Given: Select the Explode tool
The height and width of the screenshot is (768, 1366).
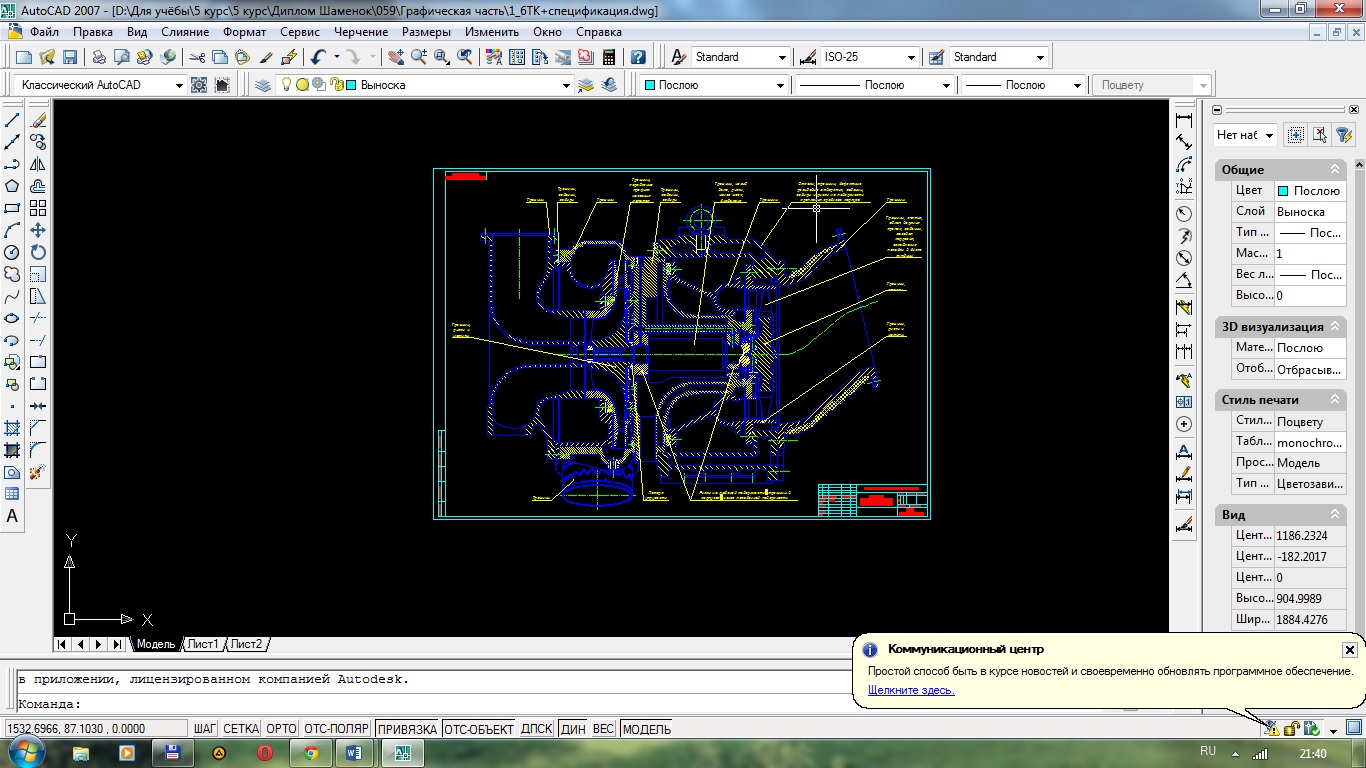Looking at the screenshot, I should [38, 472].
